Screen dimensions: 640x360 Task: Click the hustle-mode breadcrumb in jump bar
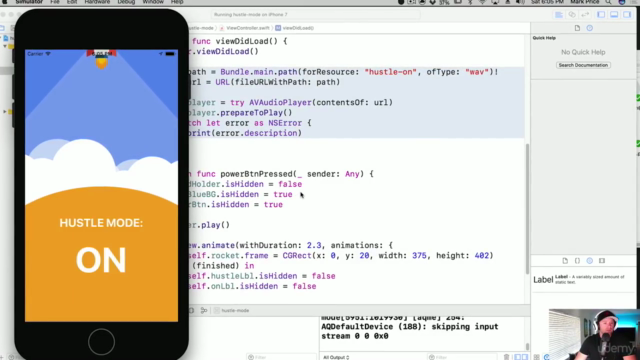(201, 28)
